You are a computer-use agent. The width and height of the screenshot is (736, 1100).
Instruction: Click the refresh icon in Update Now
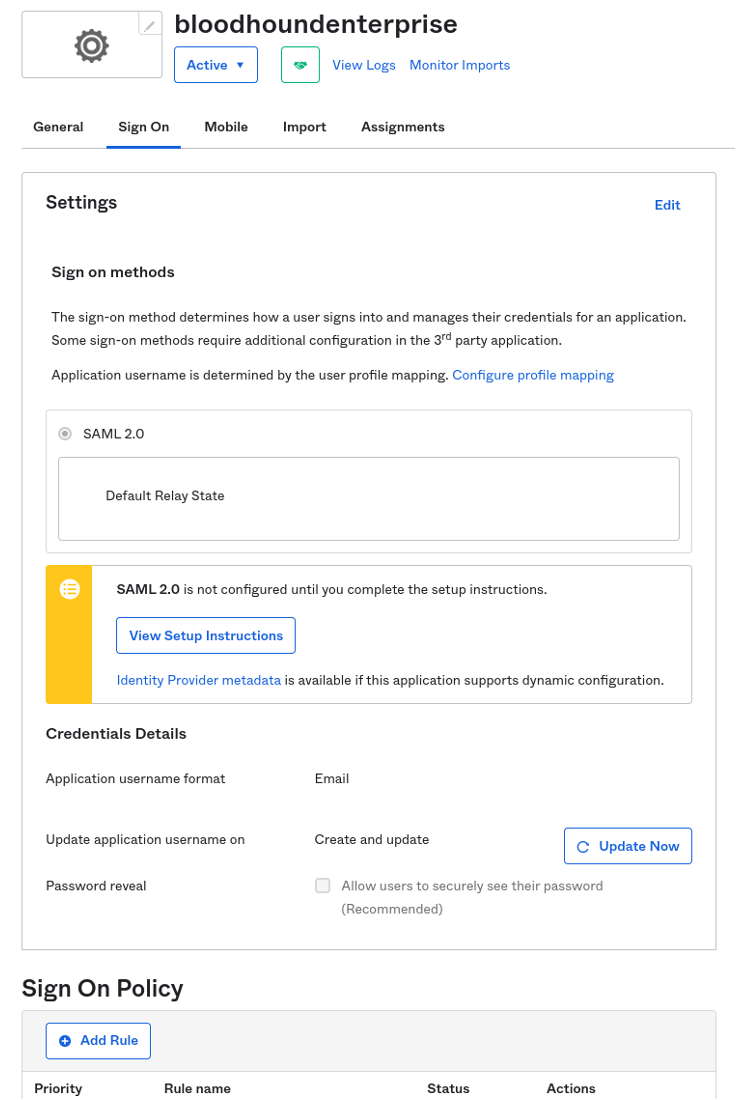point(582,847)
